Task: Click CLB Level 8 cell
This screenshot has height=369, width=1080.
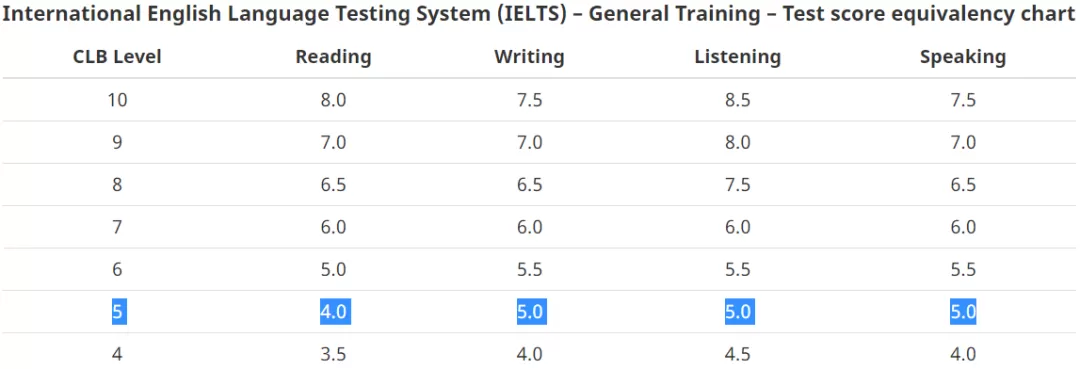Action: click(117, 185)
